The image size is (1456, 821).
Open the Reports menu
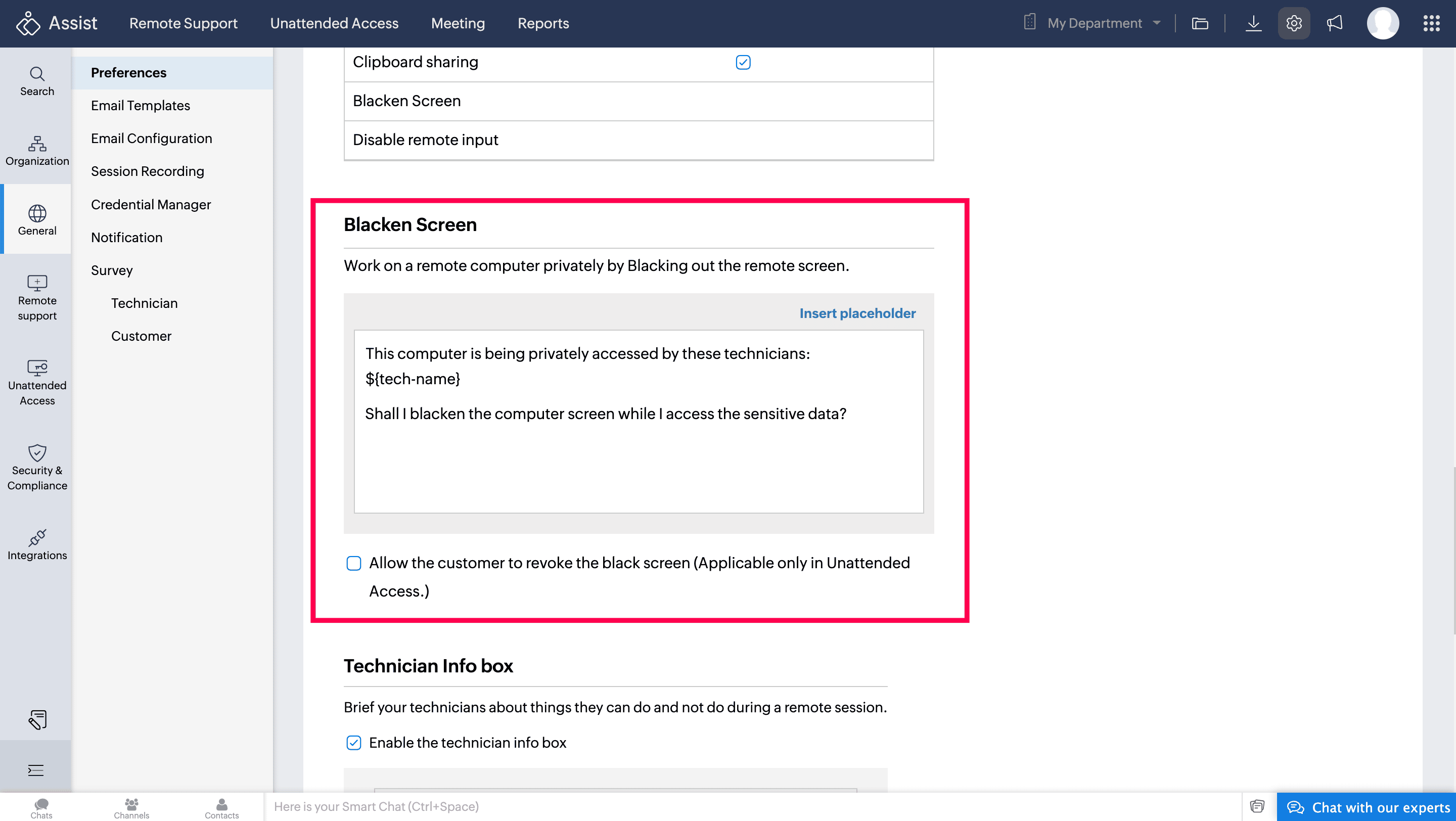coord(542,23)
